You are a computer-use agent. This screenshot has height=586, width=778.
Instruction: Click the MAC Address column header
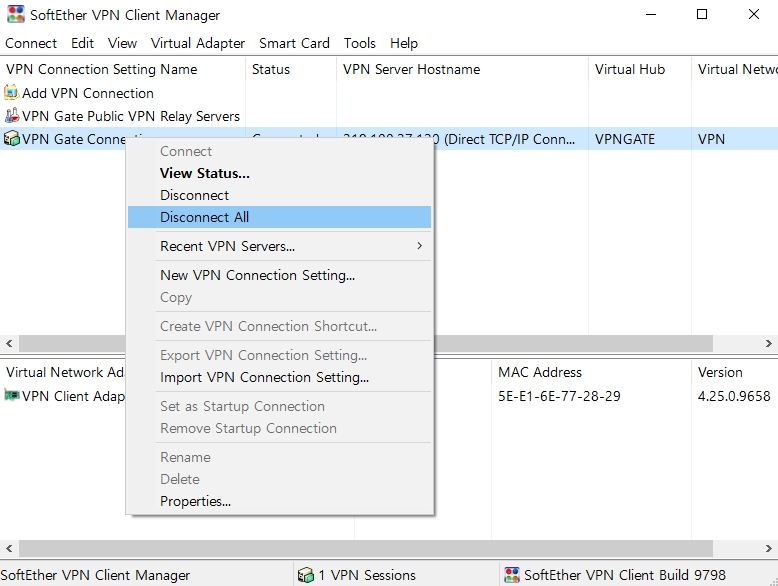click(591, 372)
